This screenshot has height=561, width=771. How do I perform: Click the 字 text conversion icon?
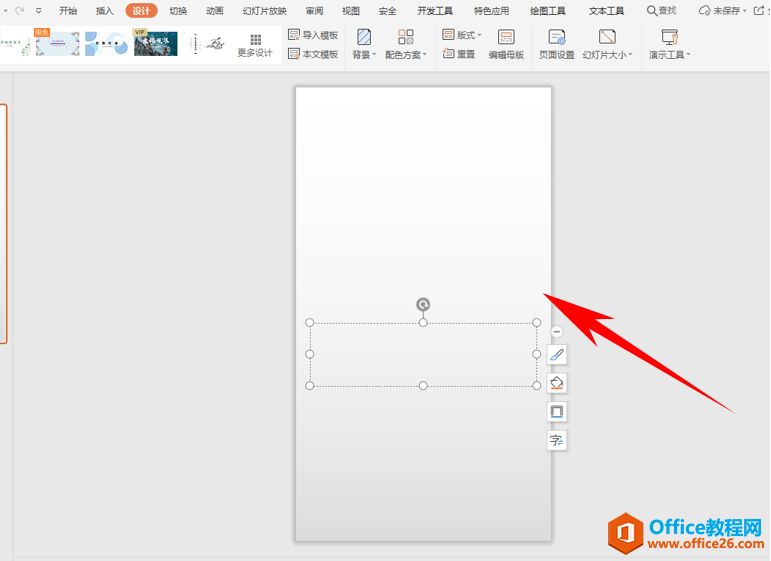coord(557,440)
